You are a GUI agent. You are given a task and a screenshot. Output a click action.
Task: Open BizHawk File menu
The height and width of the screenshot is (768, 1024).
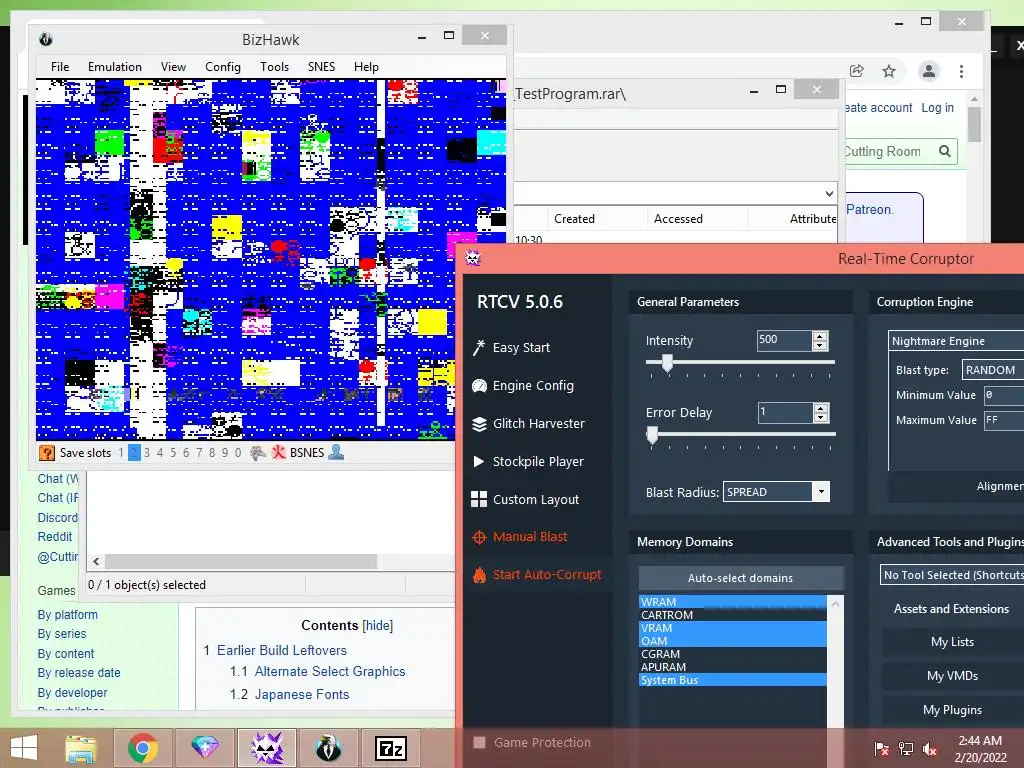(60, 67)
